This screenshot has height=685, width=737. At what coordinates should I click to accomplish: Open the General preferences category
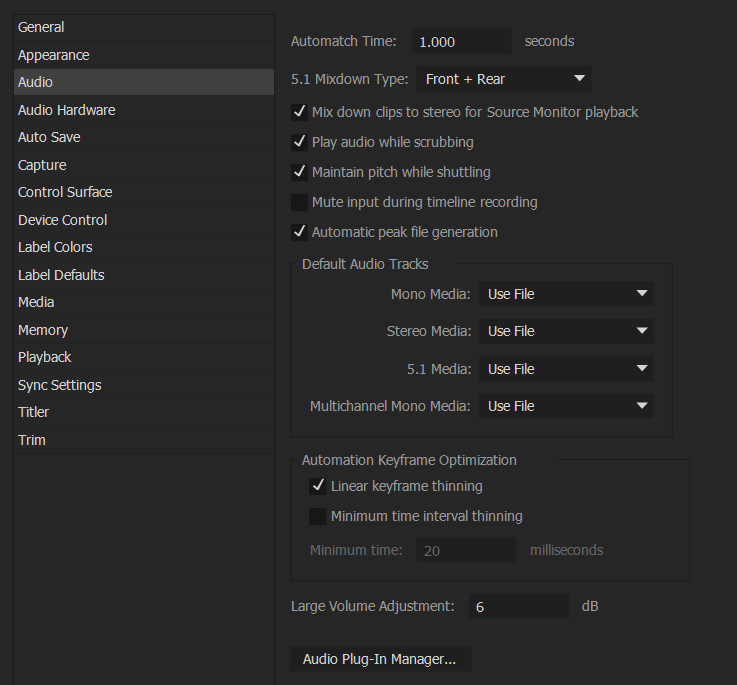click(x=144, y=27)
